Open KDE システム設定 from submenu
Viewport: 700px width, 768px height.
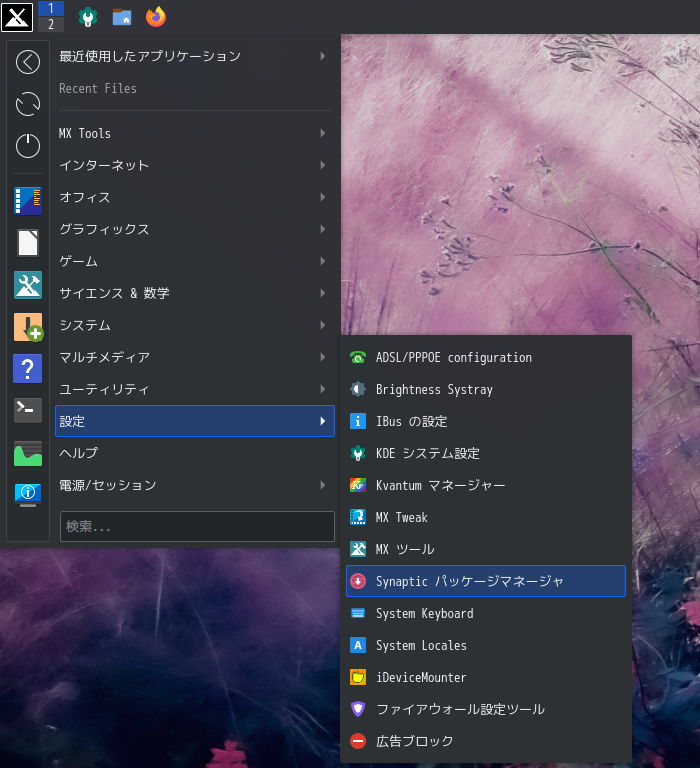click(x=486, y=454)
